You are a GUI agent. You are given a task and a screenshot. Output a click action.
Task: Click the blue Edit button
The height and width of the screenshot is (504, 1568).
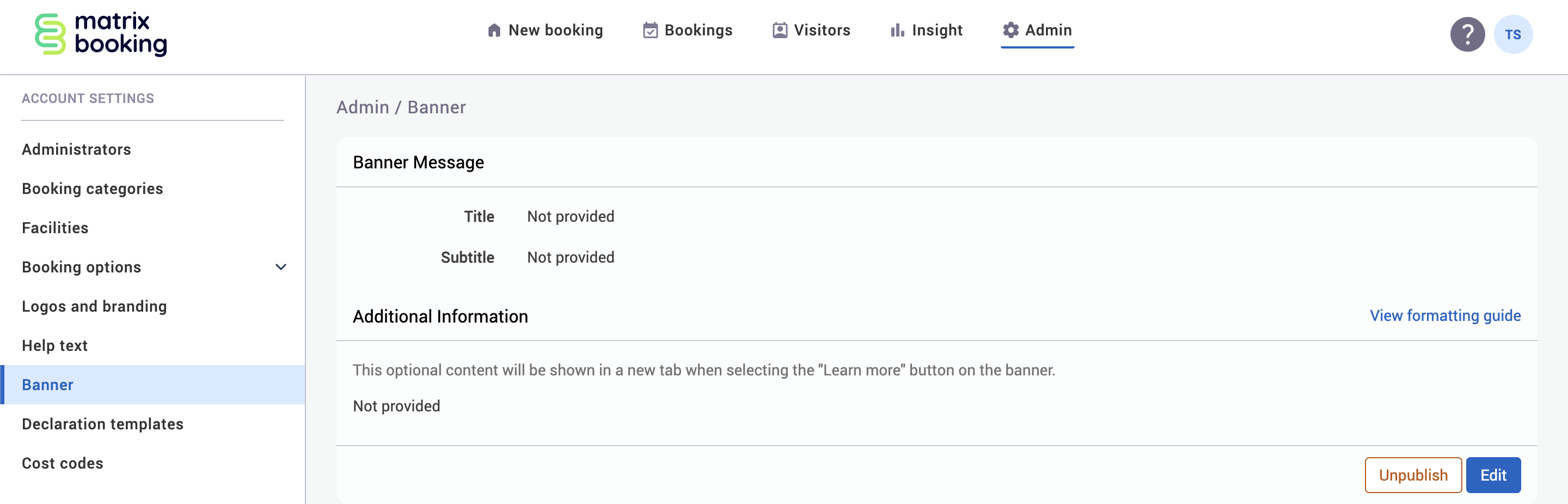pyautogui.click(x=1492, y=475)
